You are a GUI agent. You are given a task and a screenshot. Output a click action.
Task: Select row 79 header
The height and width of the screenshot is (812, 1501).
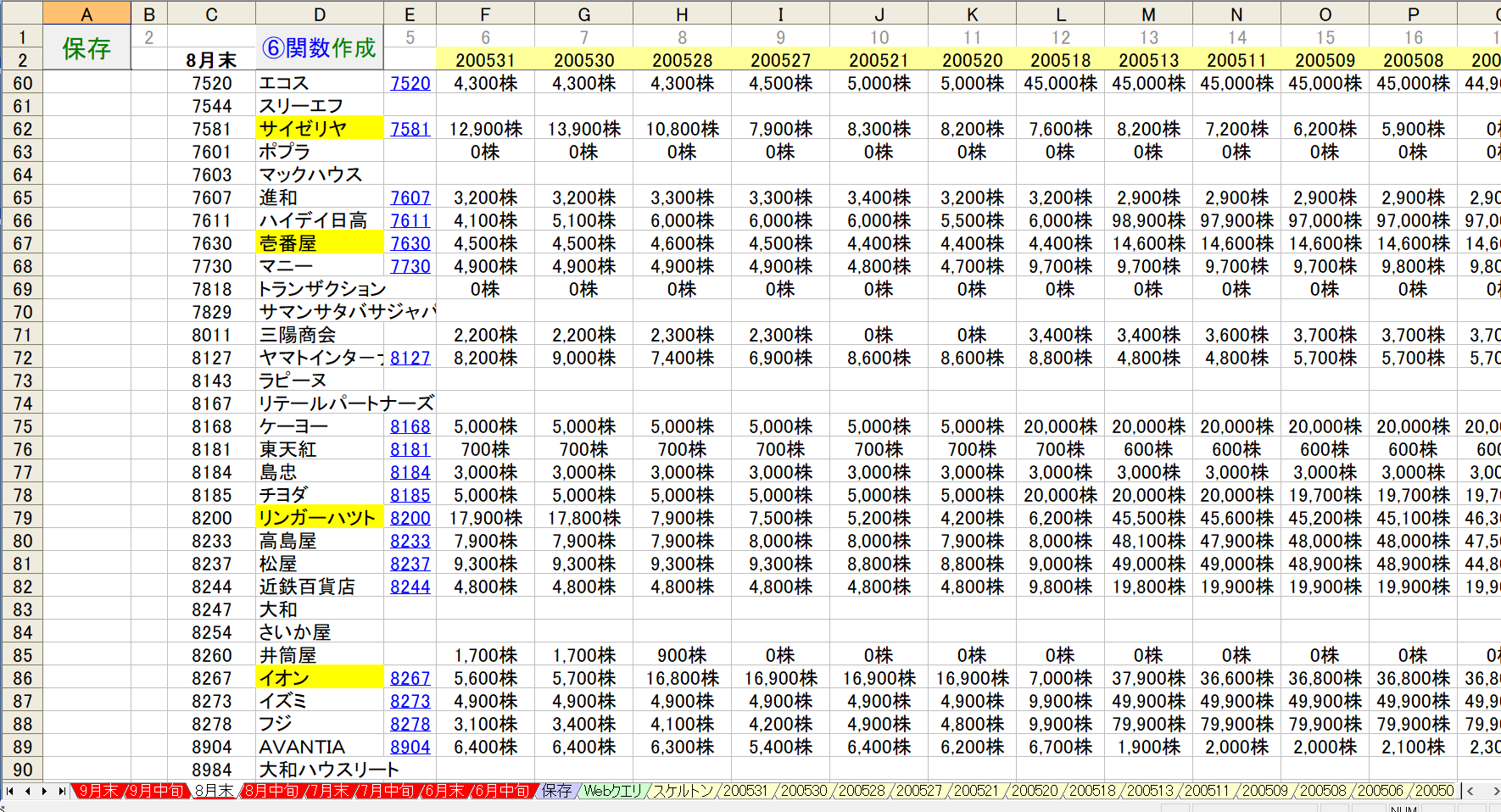click(x=22, y=518)
